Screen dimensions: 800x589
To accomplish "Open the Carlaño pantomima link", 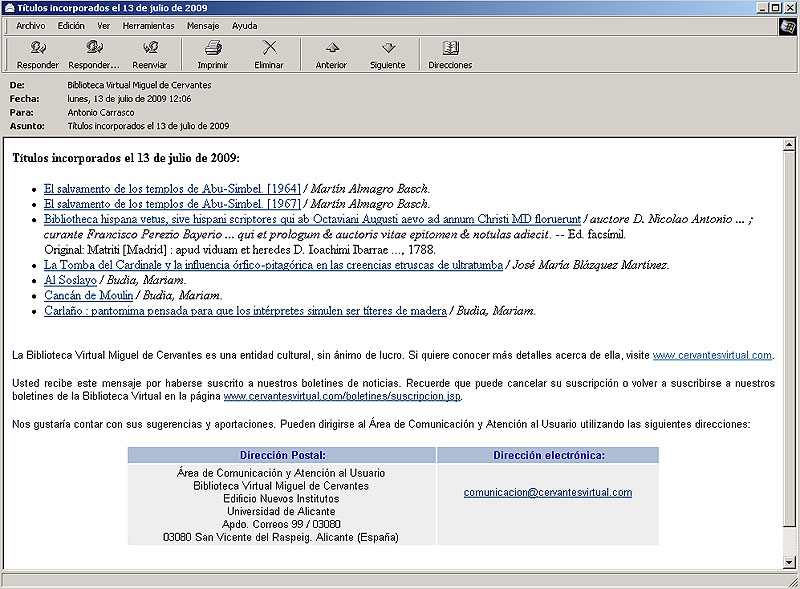I will [245, 311].
